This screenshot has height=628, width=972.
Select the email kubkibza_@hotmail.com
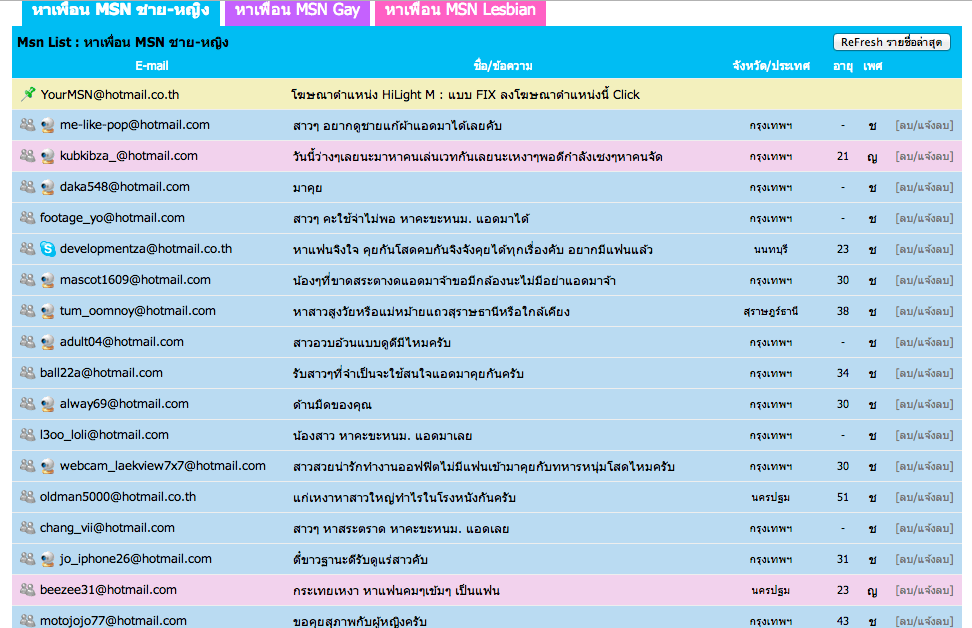[x=129, y=156]
